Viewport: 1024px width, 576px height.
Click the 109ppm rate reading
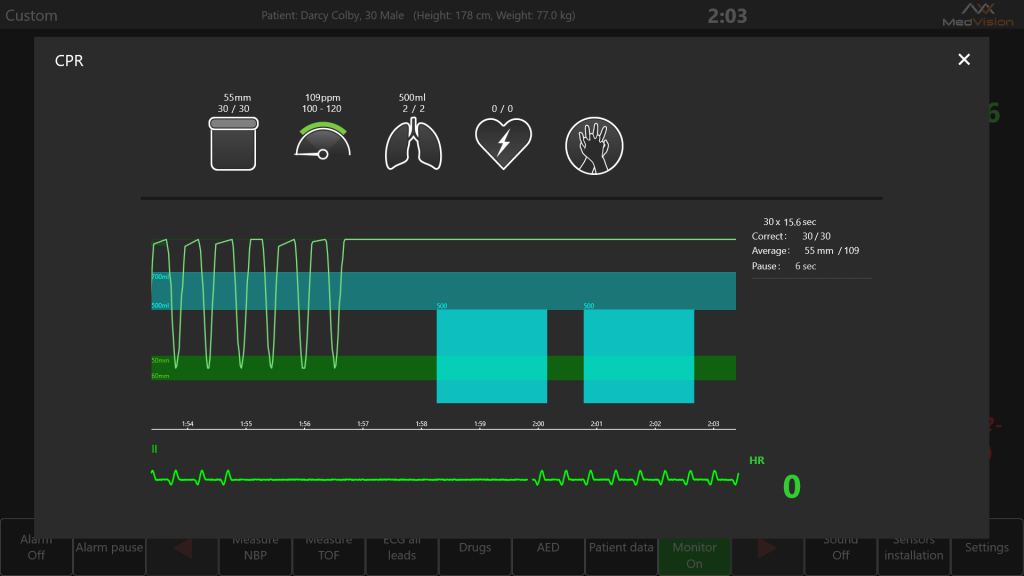coord(323,97)
